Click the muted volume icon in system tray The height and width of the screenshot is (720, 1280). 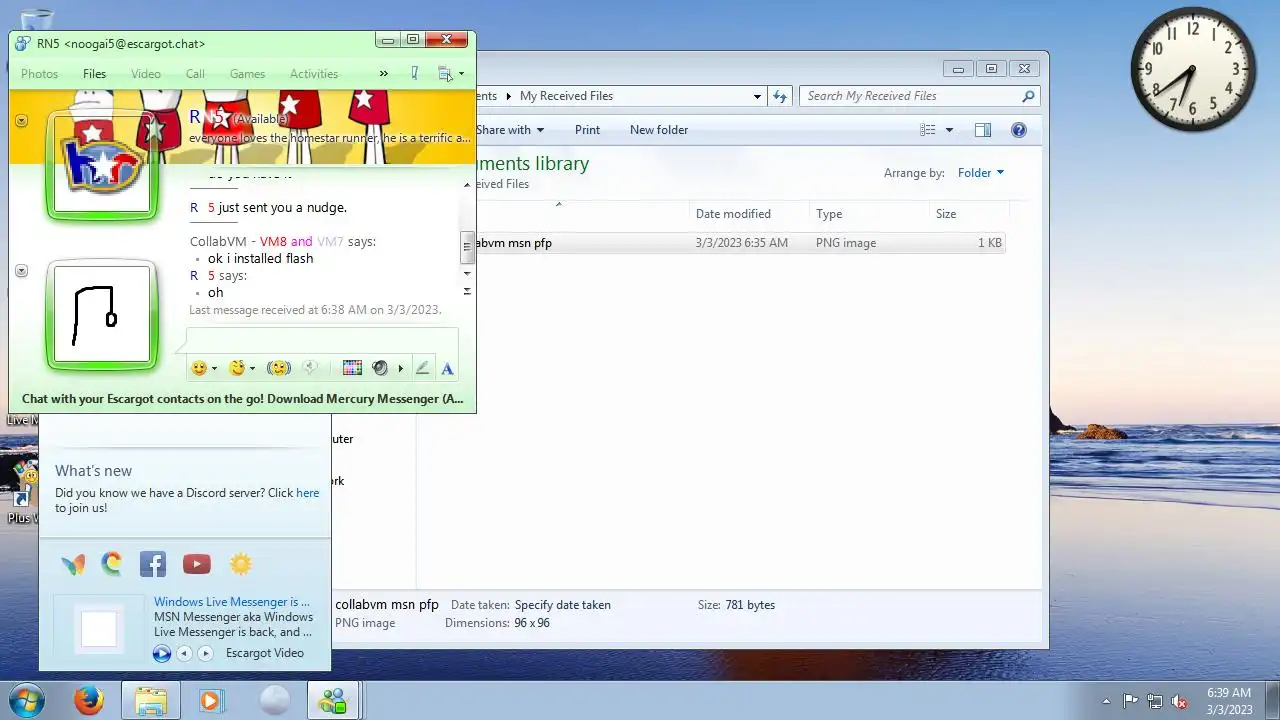click(1180, 701)
